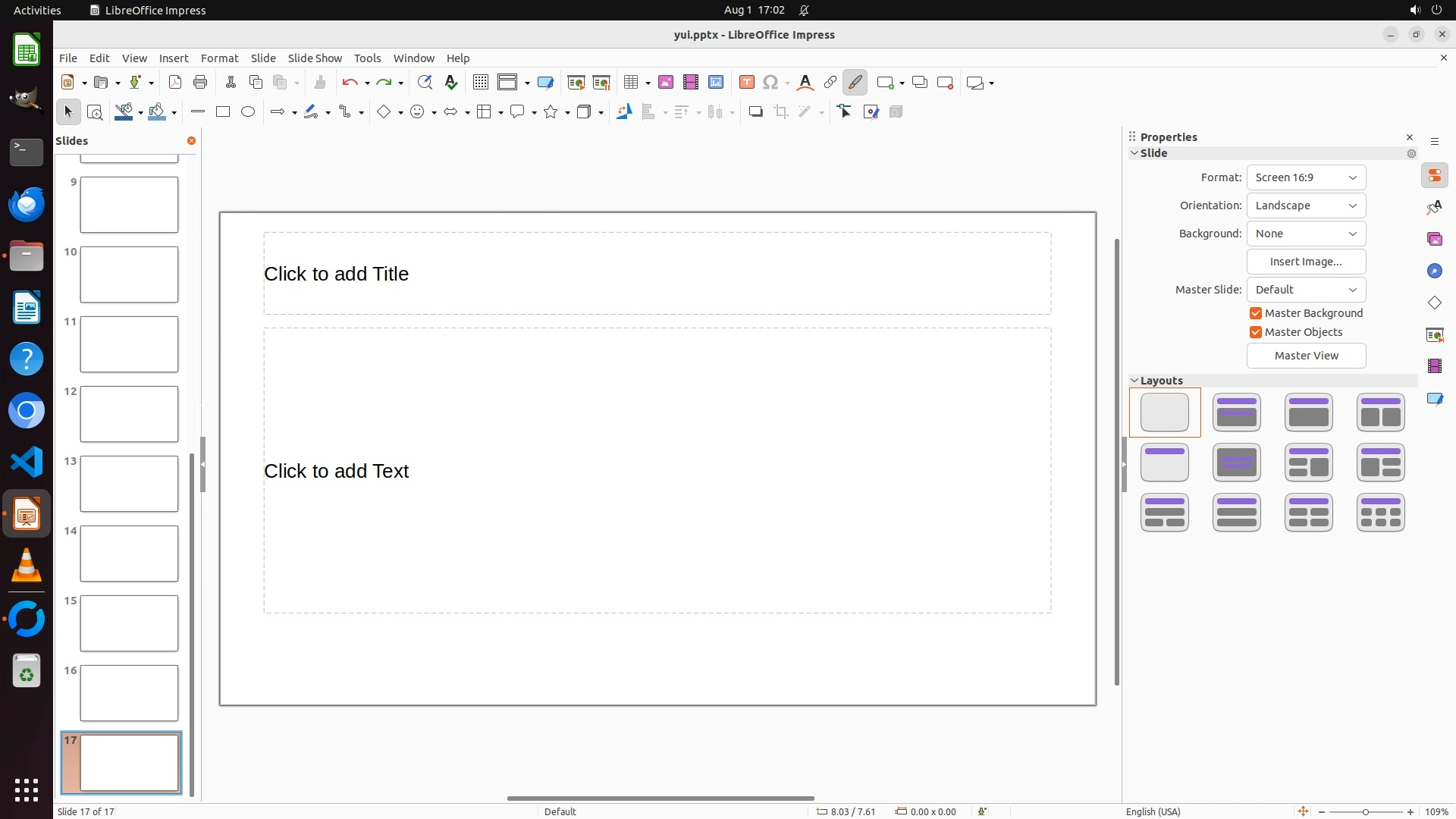Screen dimensions: 1456x819
Task: Click the Print icon in toolbar
Action: click(200, 83)
